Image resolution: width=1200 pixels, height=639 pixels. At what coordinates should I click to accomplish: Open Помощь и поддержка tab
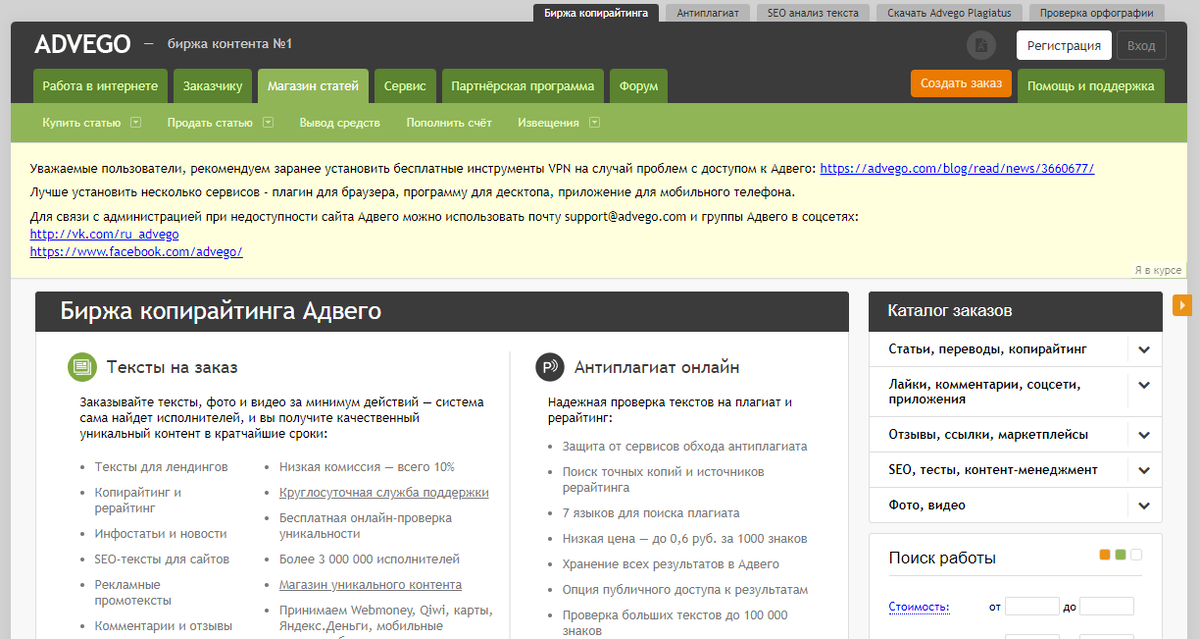pyautogui.click(x=1091, y=86)
